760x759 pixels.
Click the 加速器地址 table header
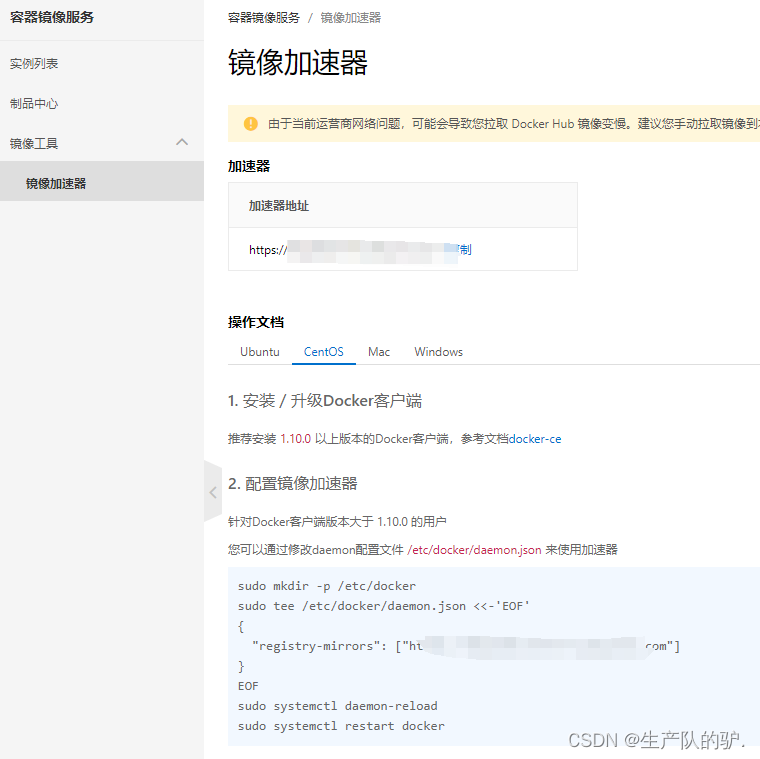[x=279, y=206]
